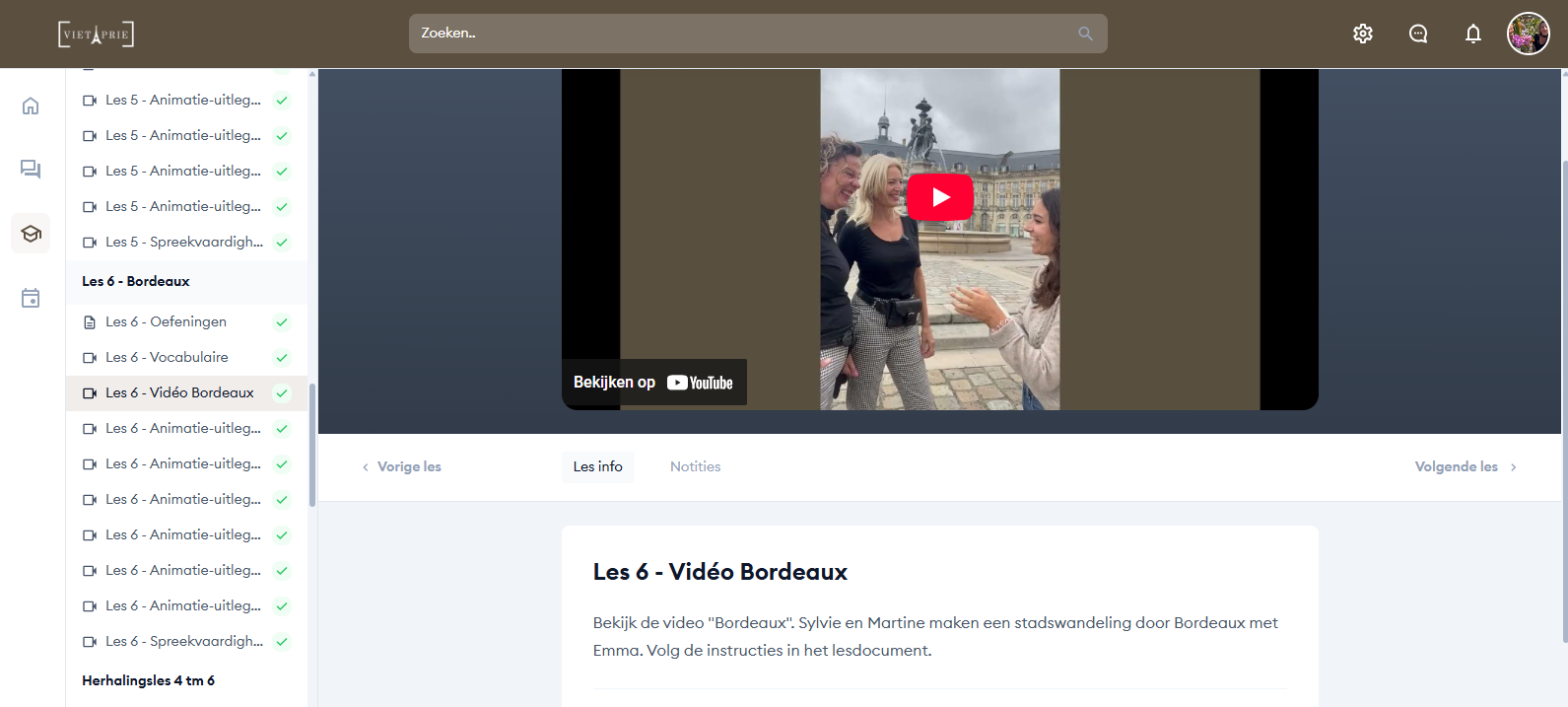1568x707 pixels.
Task: Open the forum discussions sidebar icon
Action: tap(31, 170)
